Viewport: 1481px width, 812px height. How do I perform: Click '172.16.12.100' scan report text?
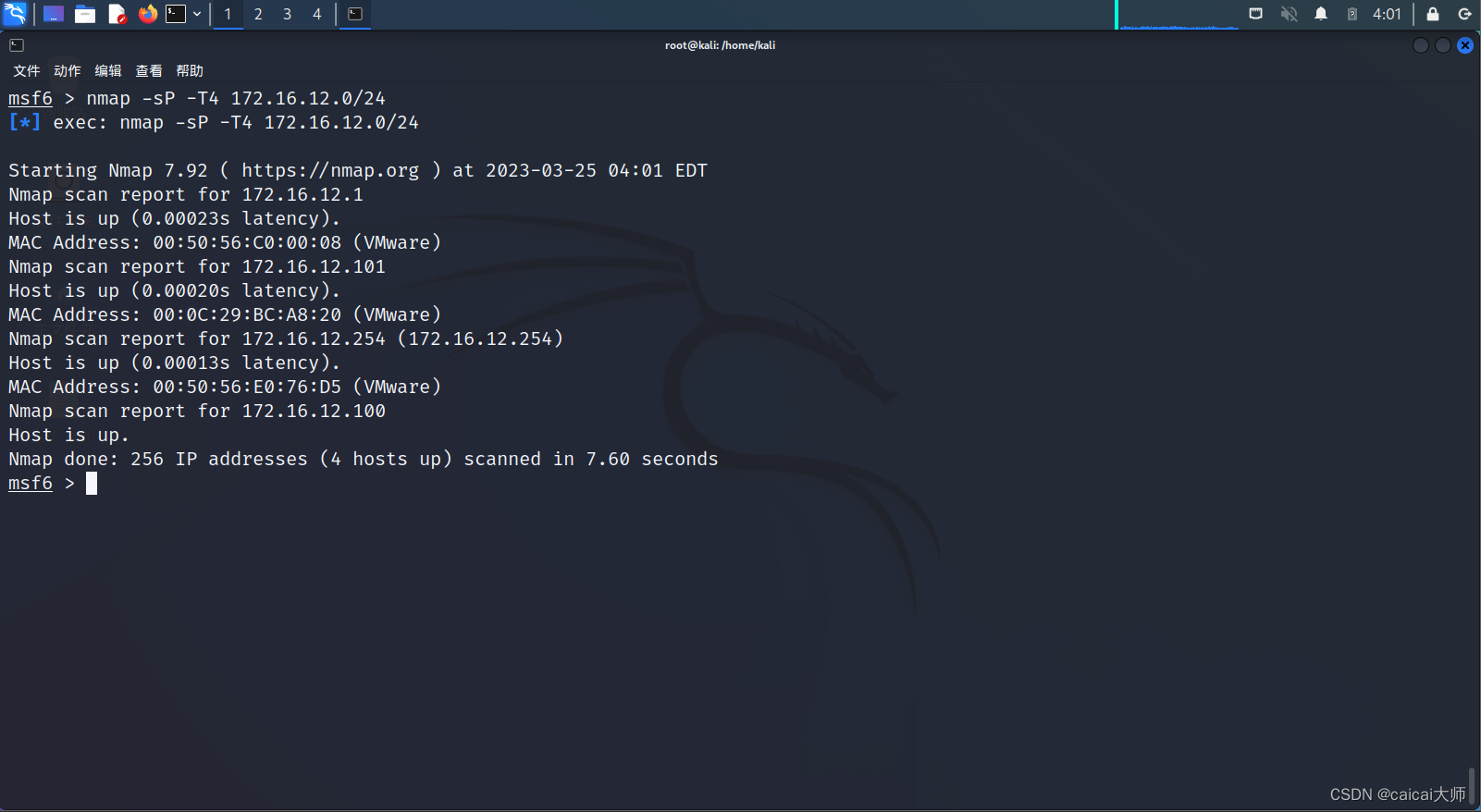314,411
